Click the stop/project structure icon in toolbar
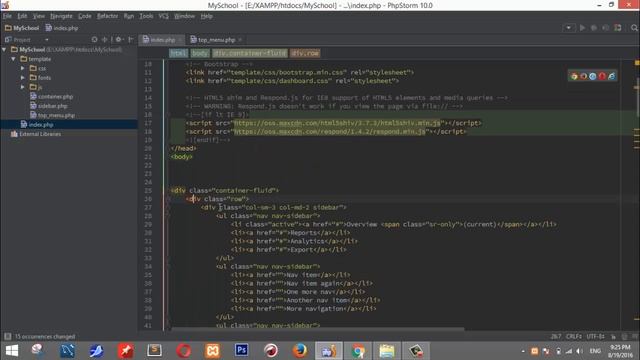The height and width of the screenshot is (360, 640). [x=618, y=28]
